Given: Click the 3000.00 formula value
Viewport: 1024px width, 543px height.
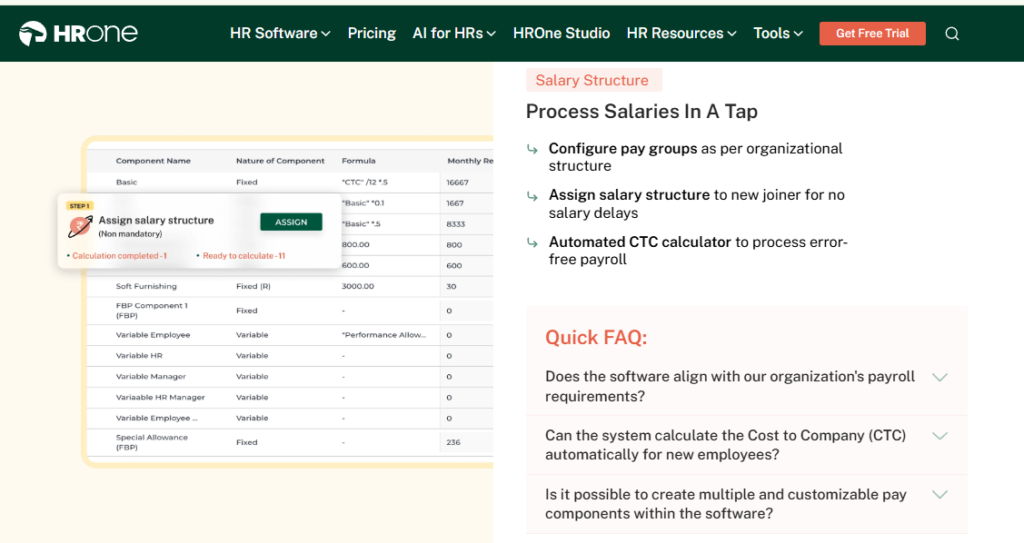Looking at the screenshot, I should [358, 286].
